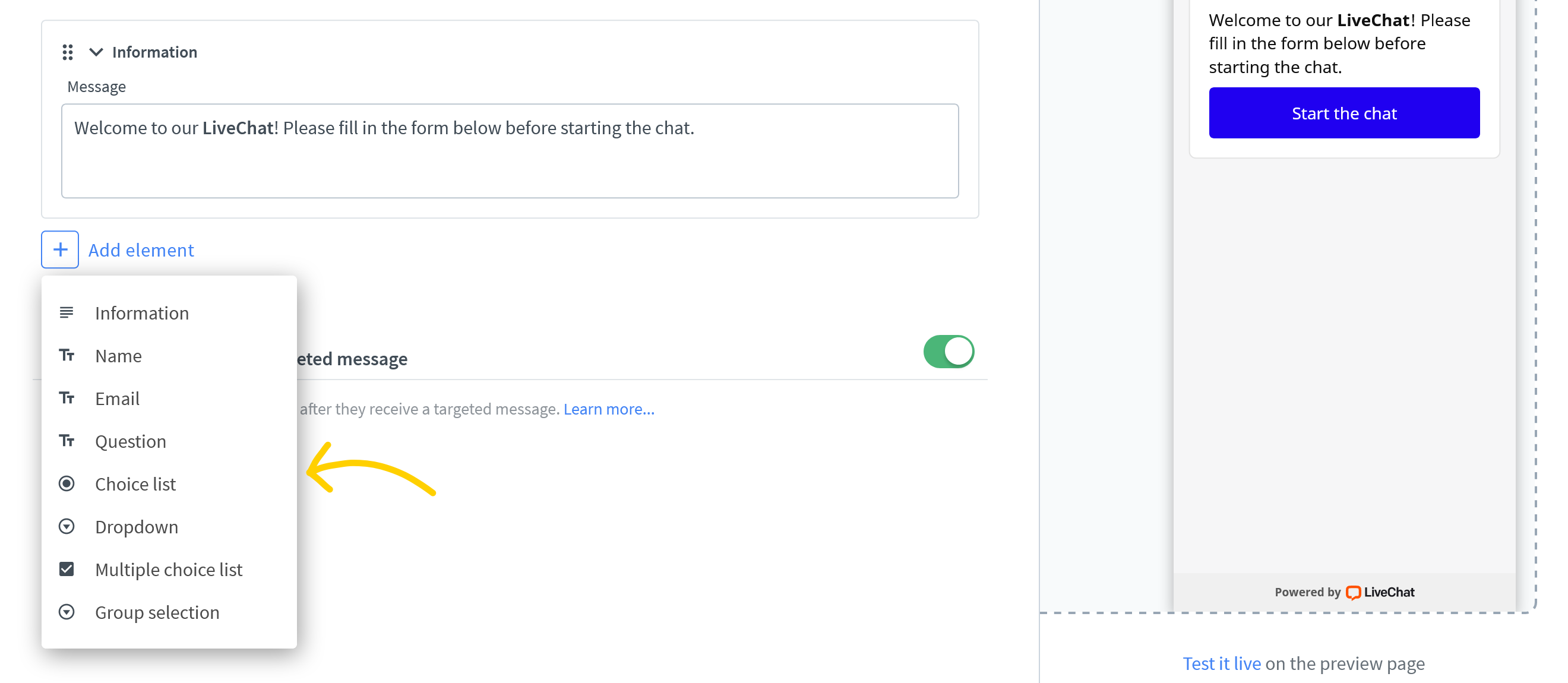Click the Start the chat button

(x=1344, y=112)
